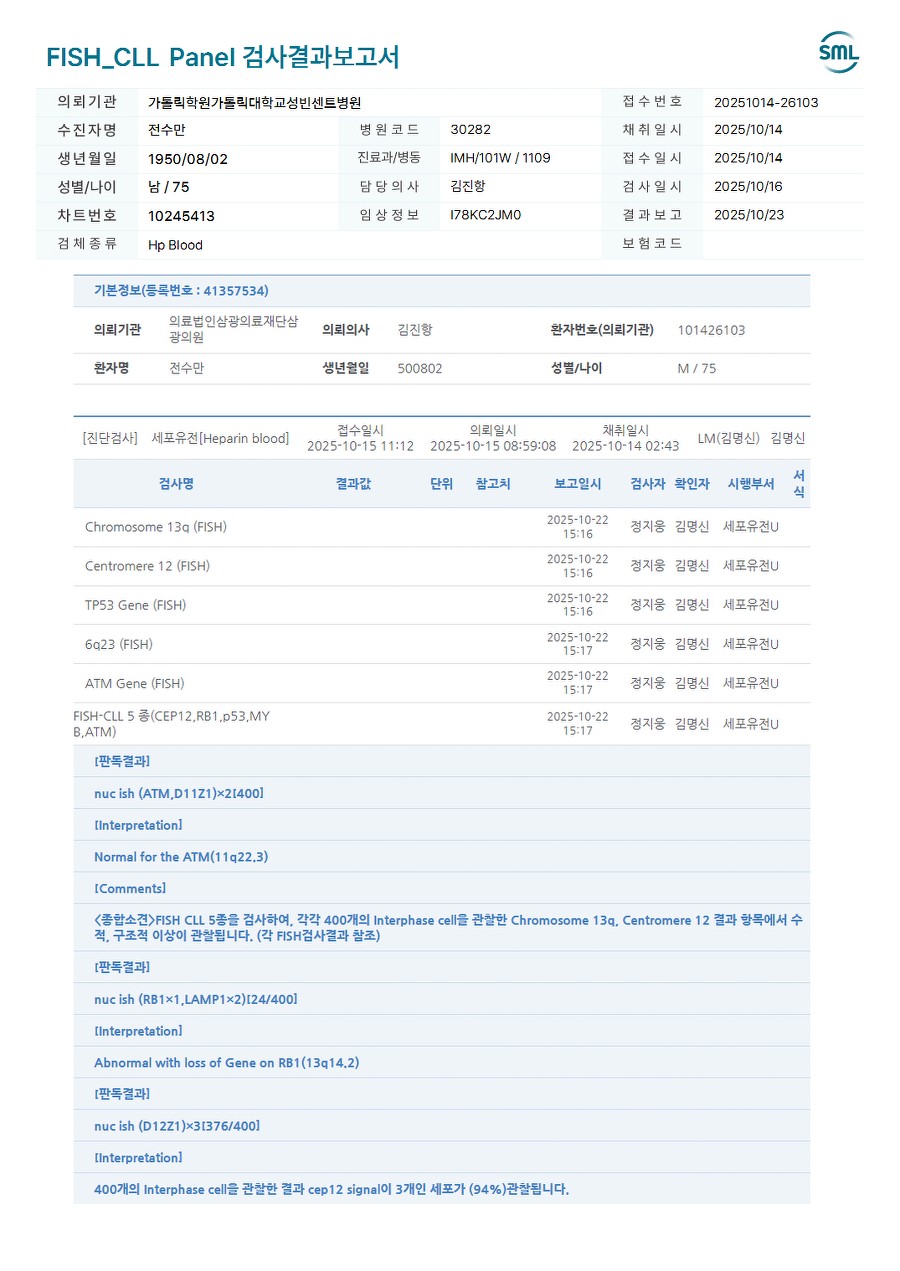Select the 6q23 (FISH) row

tap(442, 644)
